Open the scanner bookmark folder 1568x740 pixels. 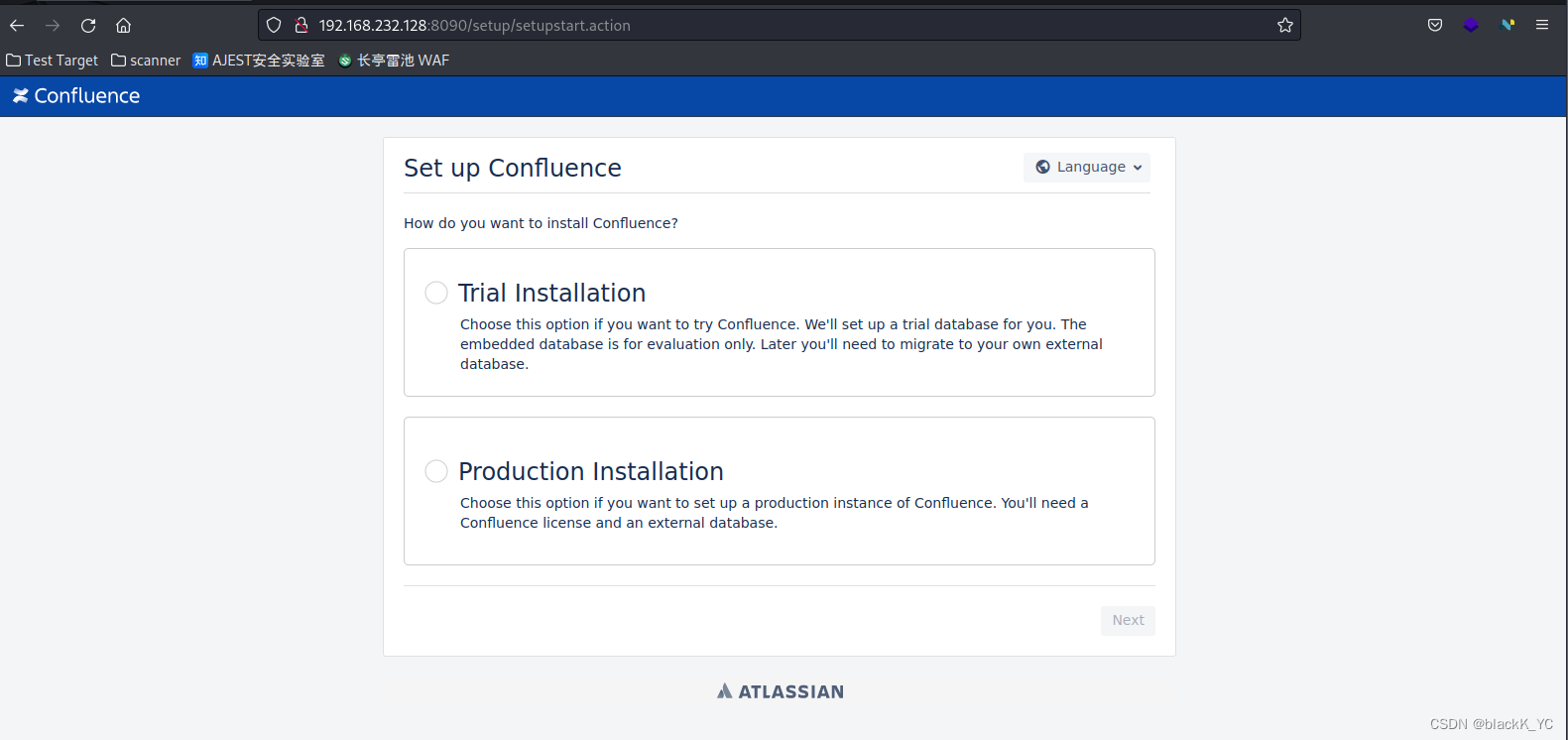coord(146,61)
